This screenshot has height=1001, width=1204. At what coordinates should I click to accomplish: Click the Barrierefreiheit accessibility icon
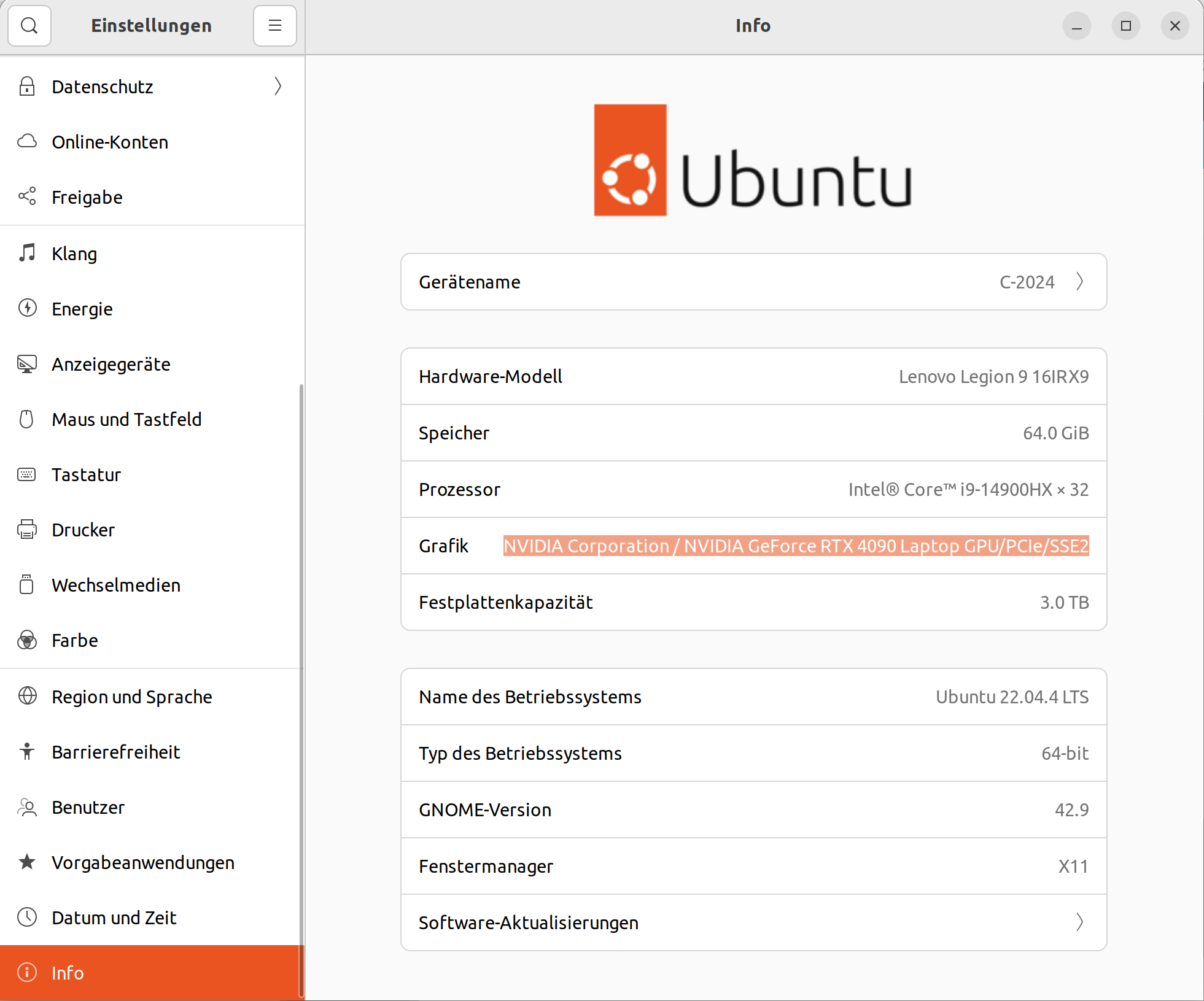(27, 752)
